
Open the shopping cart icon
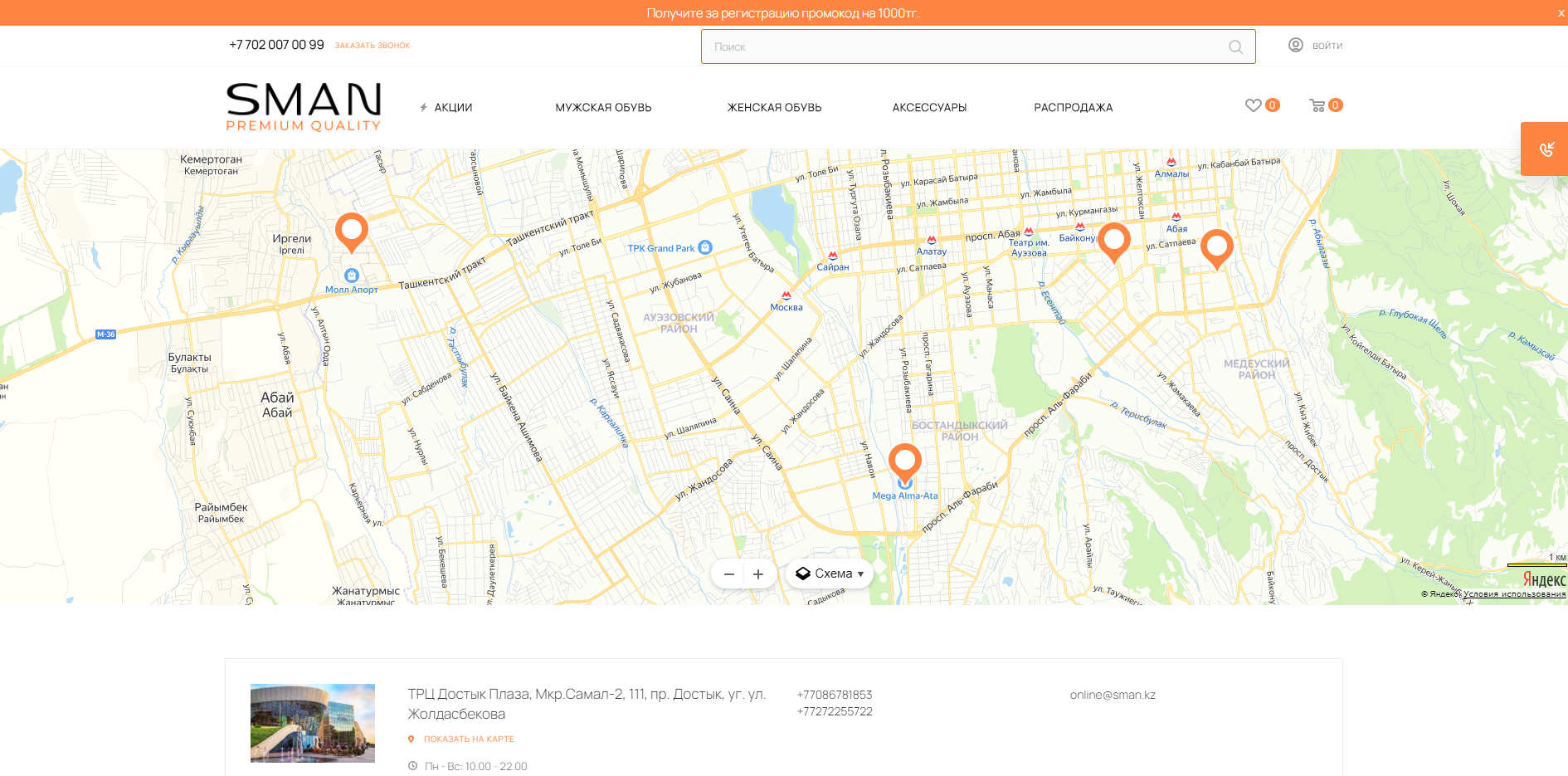coord(1317,105)
